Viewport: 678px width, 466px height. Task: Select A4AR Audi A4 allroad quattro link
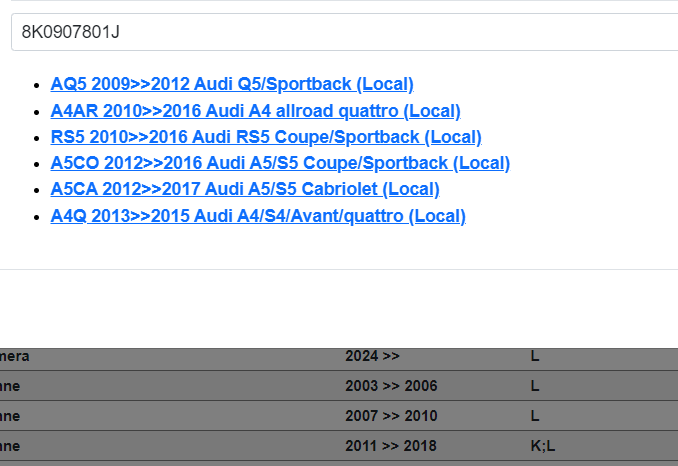[x=255, y=111]
